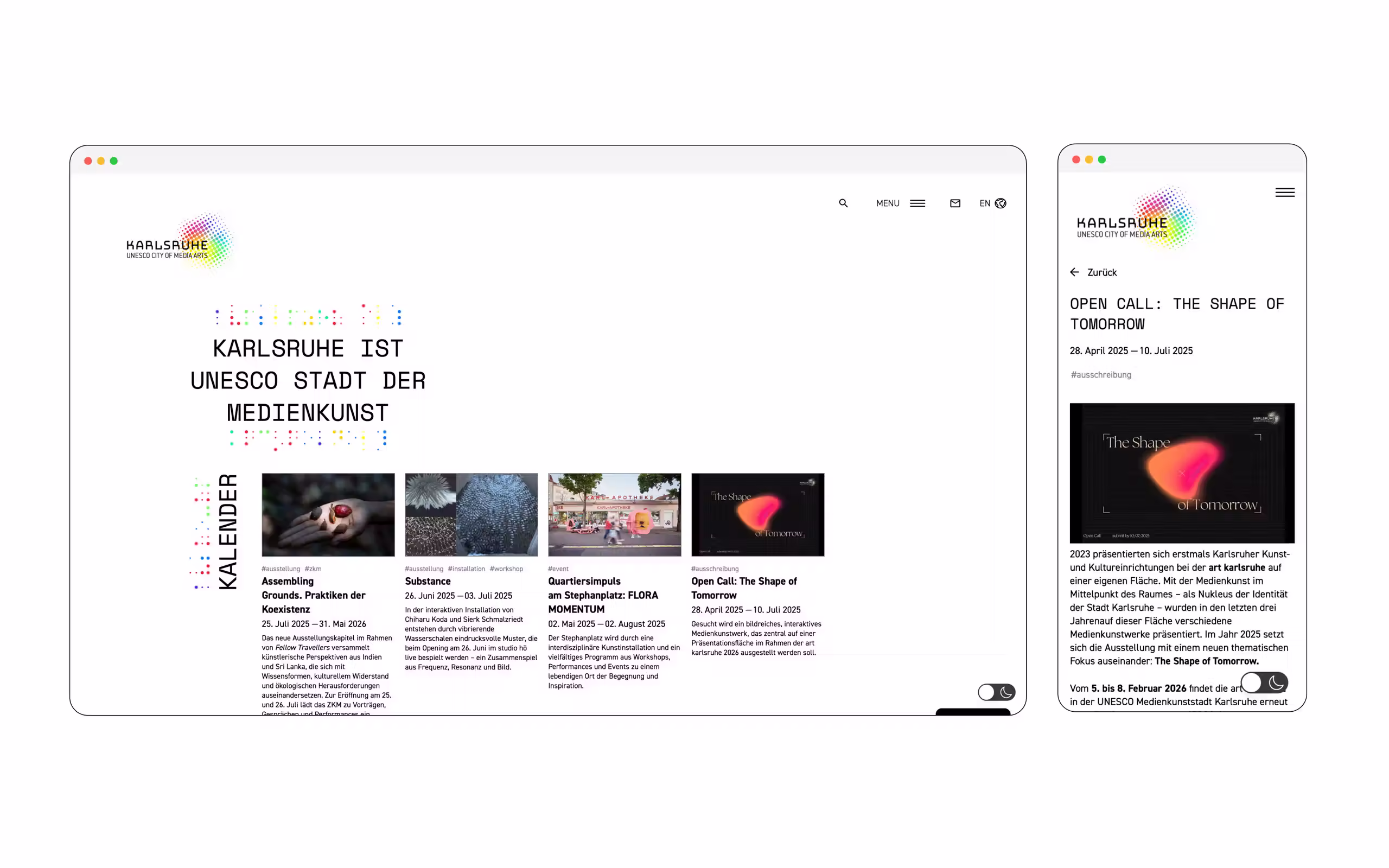This screenshot has height=868, width=1389.
Task: Open the Quartiersimpuls street photo thumbnail
Action: (x=614, y=514)
